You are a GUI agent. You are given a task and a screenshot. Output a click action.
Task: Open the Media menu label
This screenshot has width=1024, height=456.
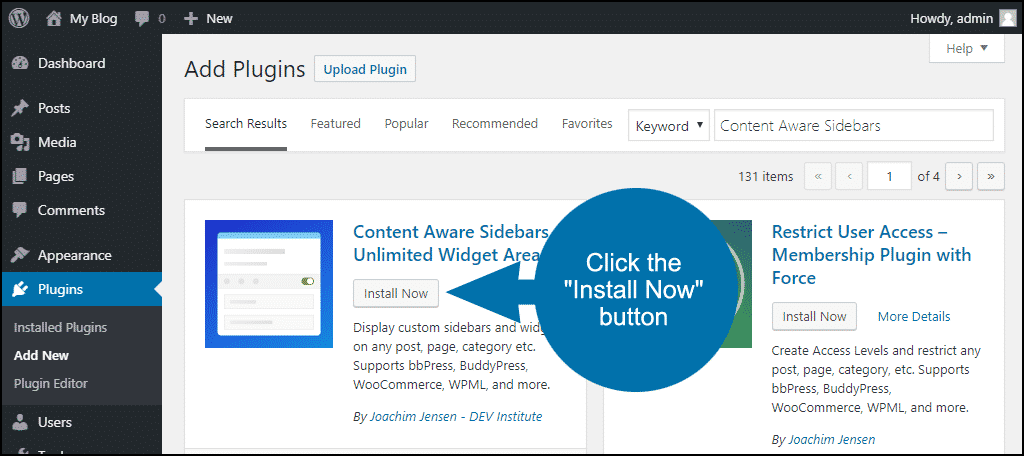point(57,142)
